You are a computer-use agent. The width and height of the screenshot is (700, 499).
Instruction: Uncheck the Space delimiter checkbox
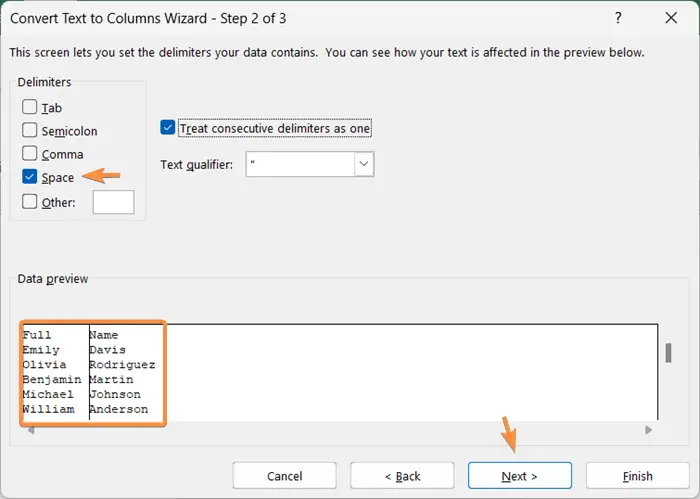pyautogui.click(x=29, y=177)
